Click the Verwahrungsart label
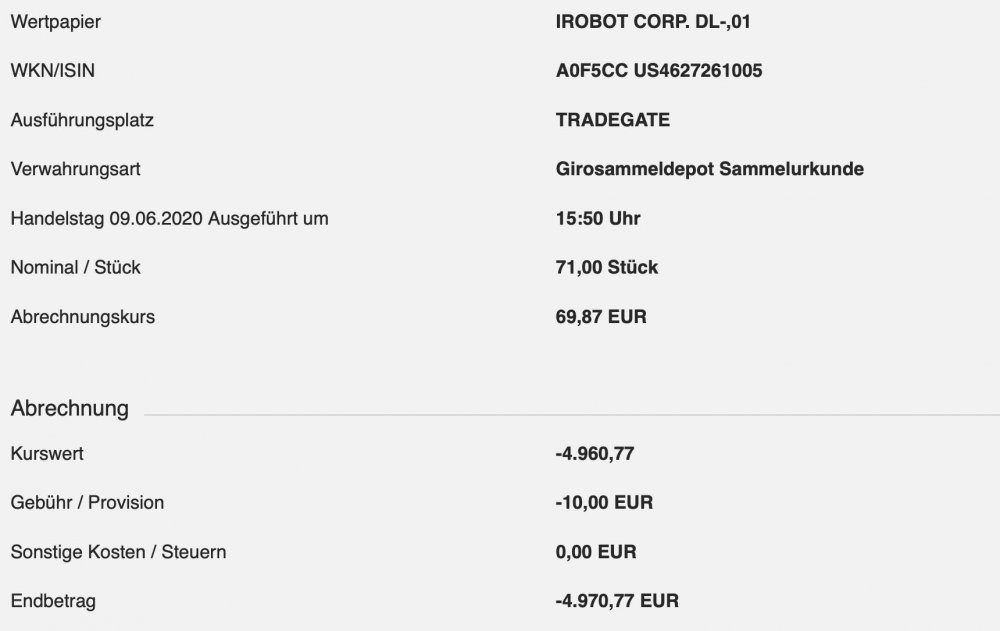 pyautogui.click(x=75, y=169)
